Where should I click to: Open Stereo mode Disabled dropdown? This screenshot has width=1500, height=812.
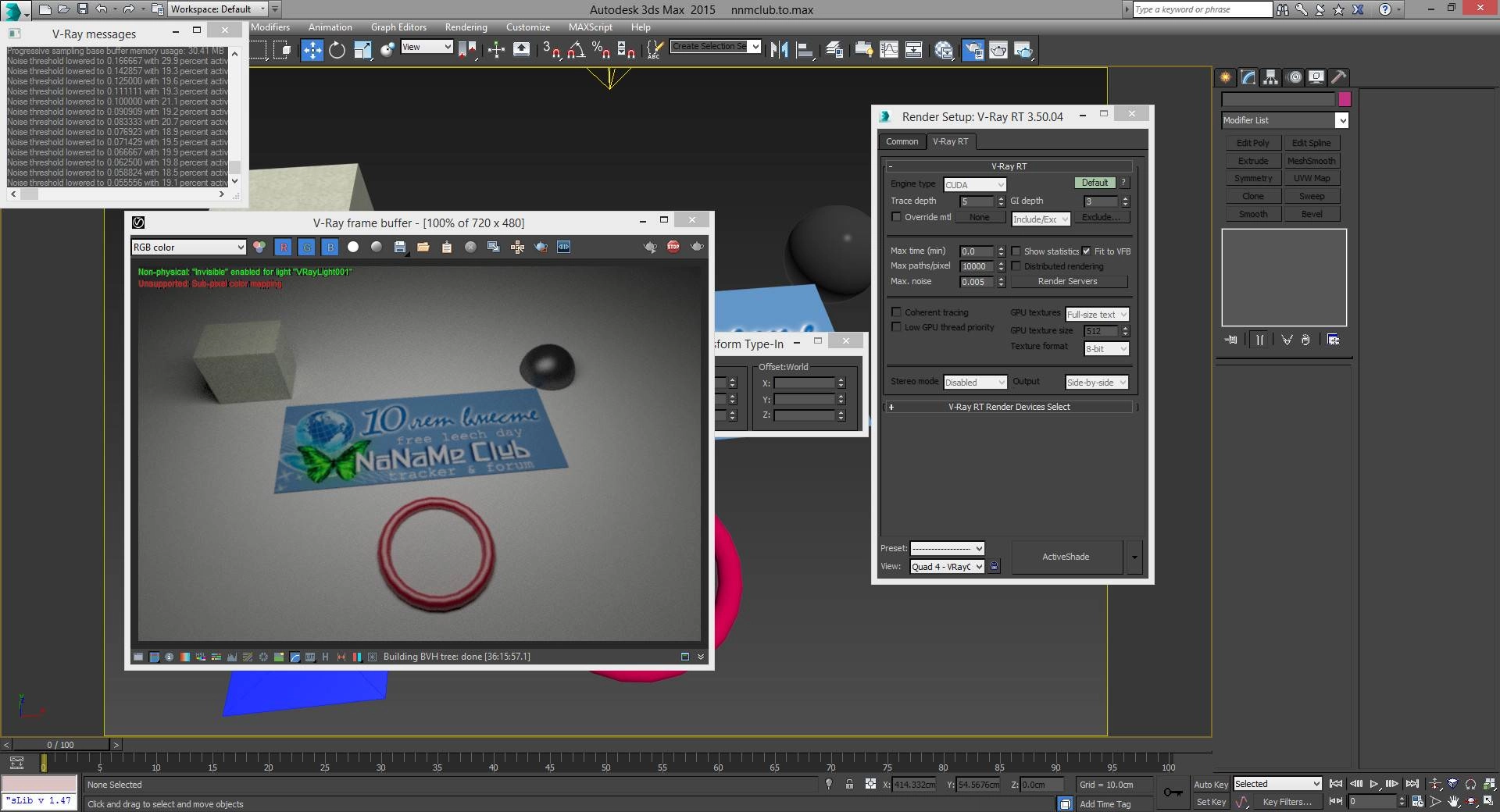975,382
